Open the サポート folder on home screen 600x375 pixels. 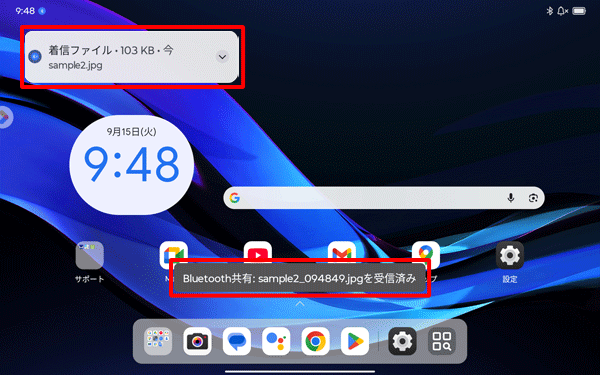click(x=90, y=256)
